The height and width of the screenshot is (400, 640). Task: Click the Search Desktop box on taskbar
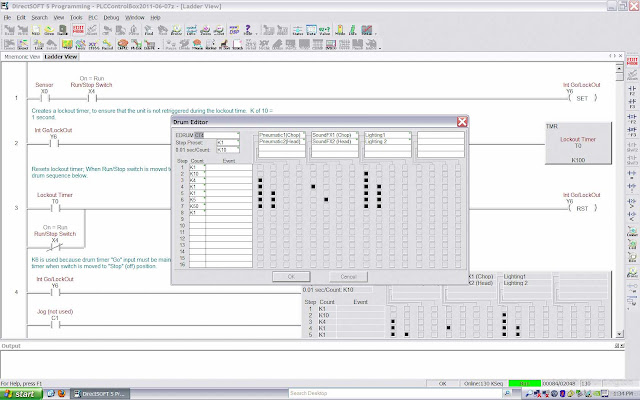point(396,393)
